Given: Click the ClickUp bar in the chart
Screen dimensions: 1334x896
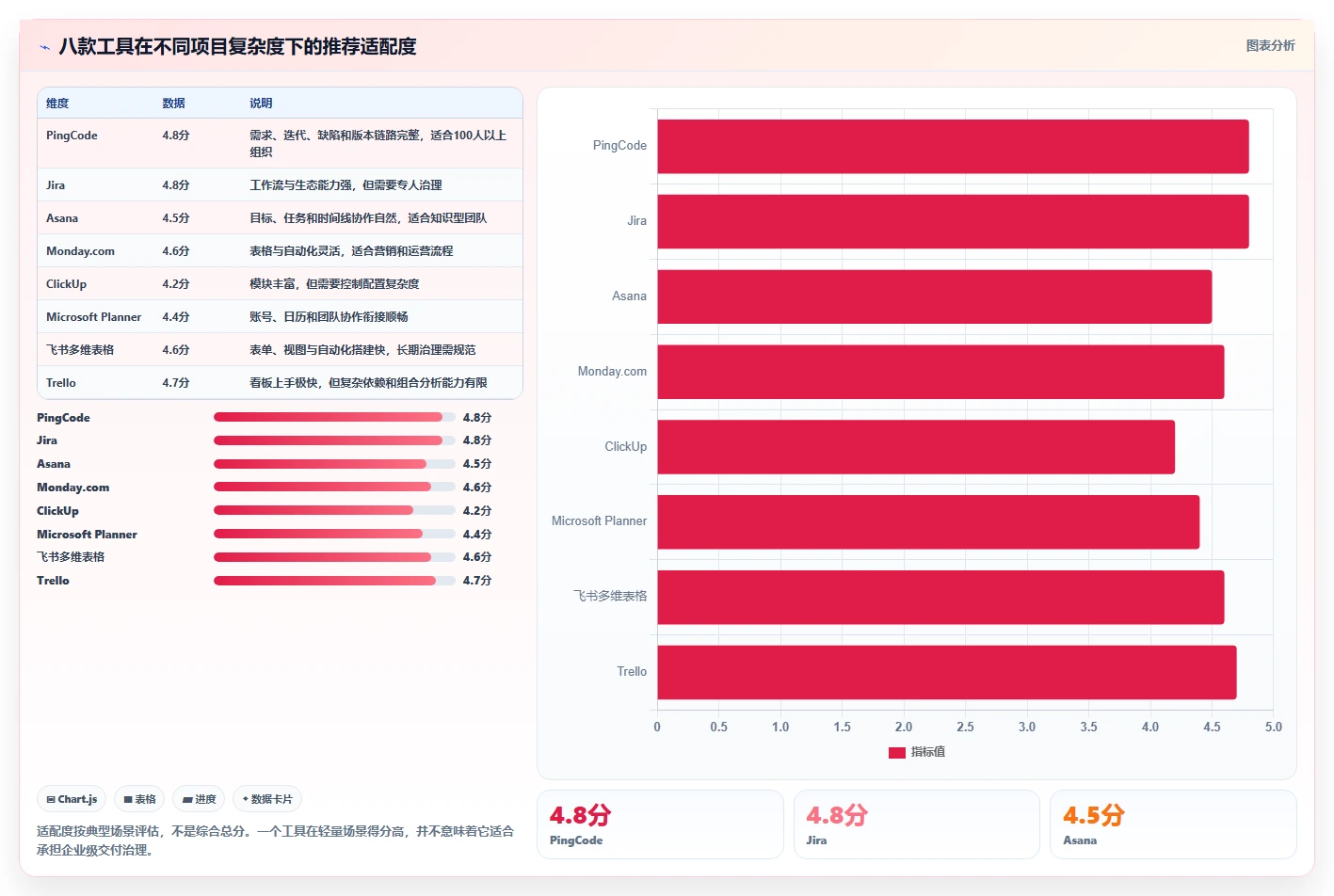Looking at the screenshot, I should (x=916, y=447).
